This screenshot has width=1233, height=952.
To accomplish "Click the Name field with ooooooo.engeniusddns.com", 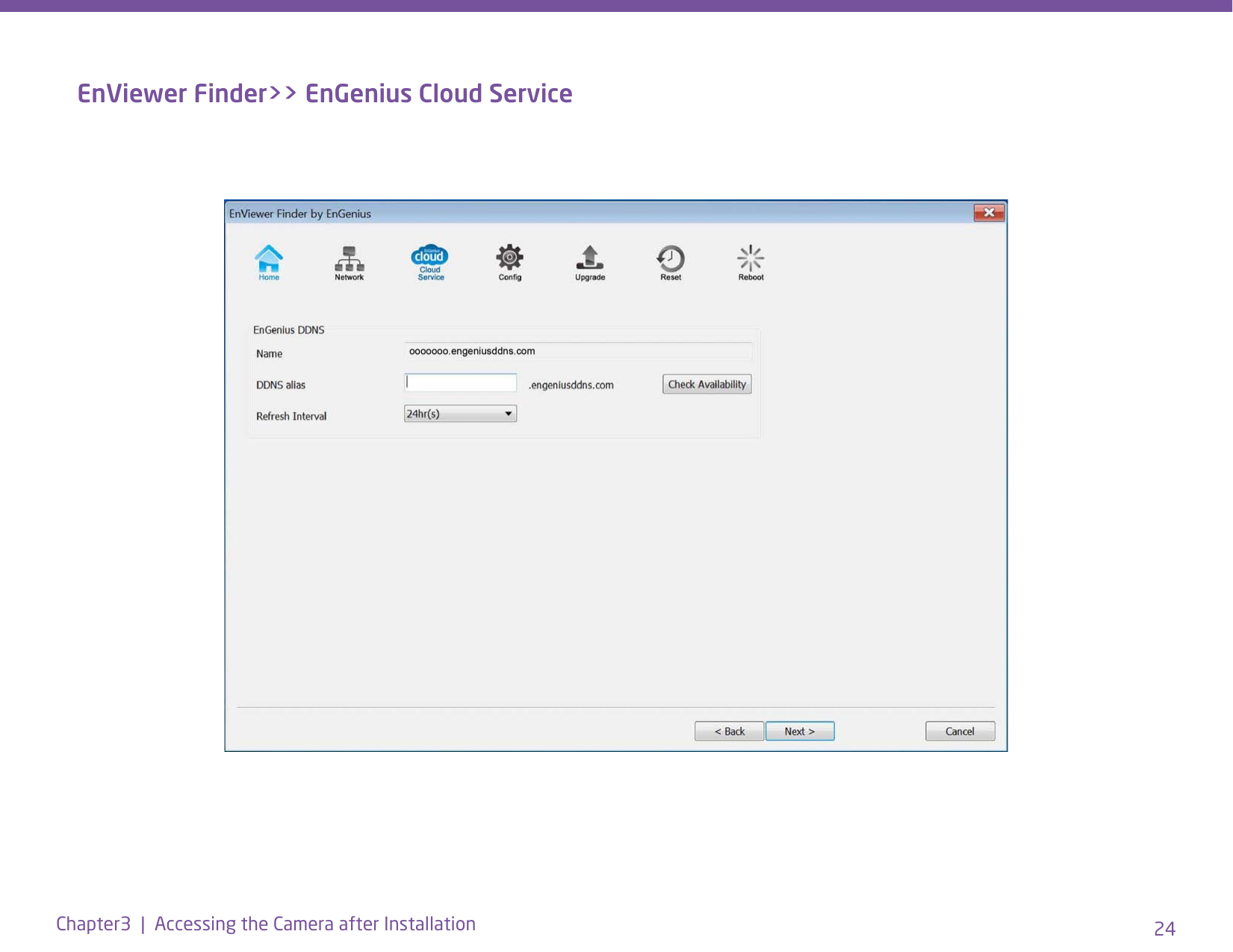I will 578,351.
